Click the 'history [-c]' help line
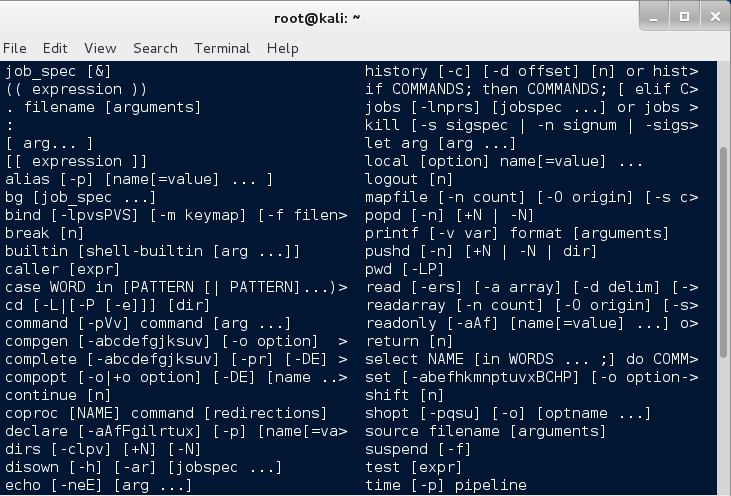 coord(531,71)
